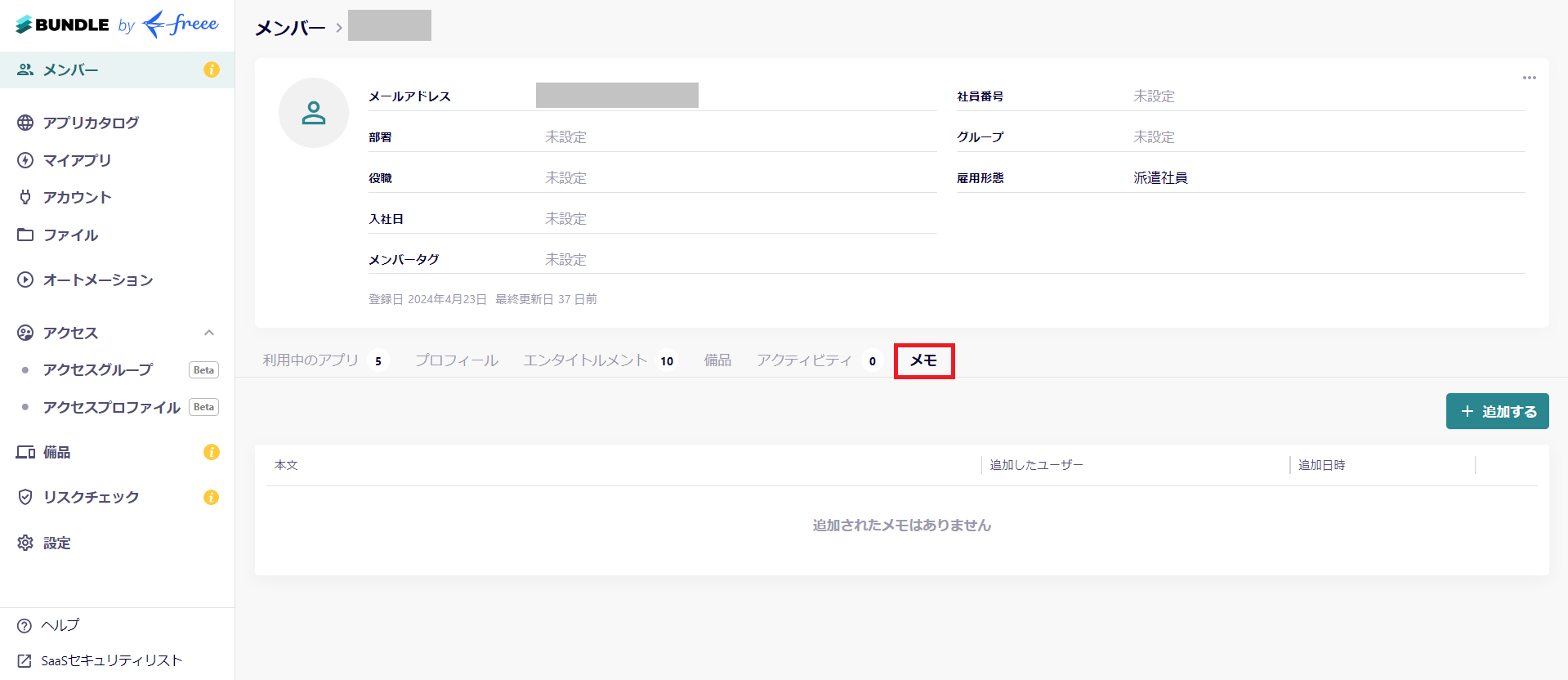Click the 追加する button
The width and height of the screenshot is (1568, 680).
point(1498,411)
